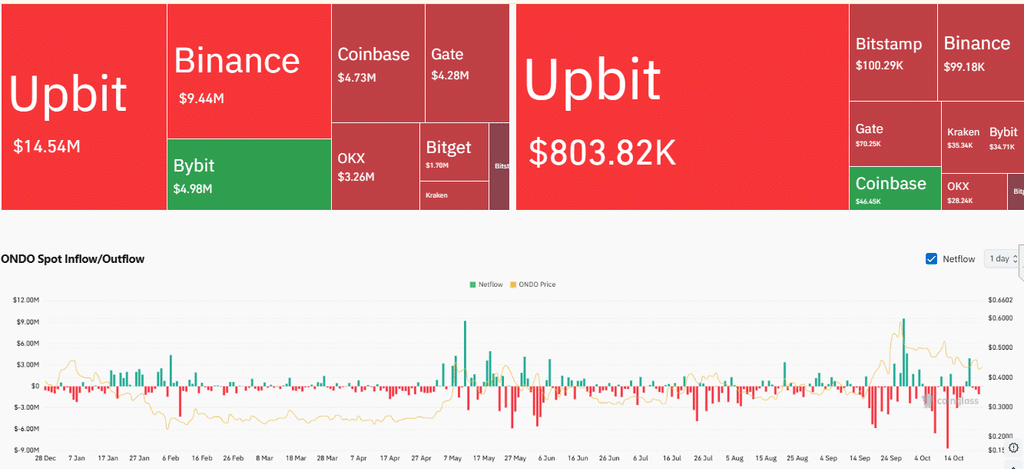Toggle ONDO Price series in legend
Image resolution: width=1024 pixels, height=469 pixels.
533,285
